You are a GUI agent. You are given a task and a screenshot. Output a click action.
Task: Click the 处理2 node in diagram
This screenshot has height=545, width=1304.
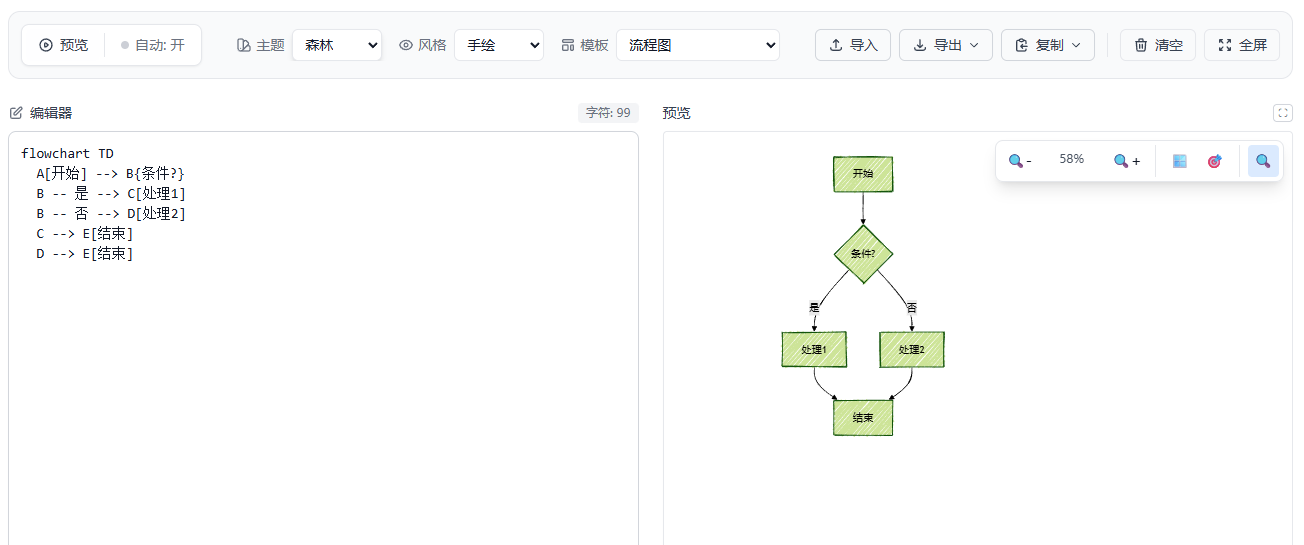tap(912, 350)
